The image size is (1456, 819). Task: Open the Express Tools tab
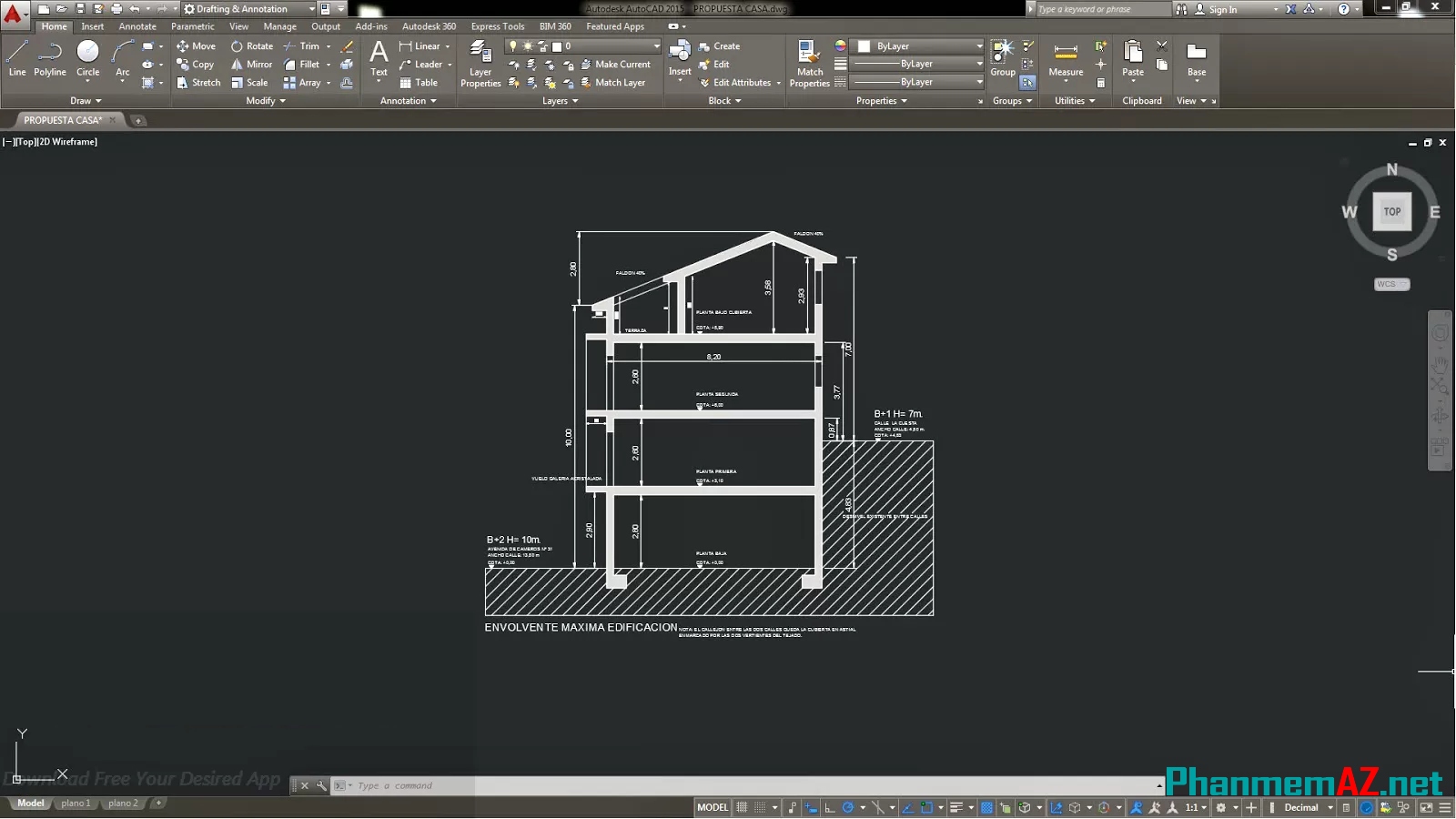(x=497, y=26)
